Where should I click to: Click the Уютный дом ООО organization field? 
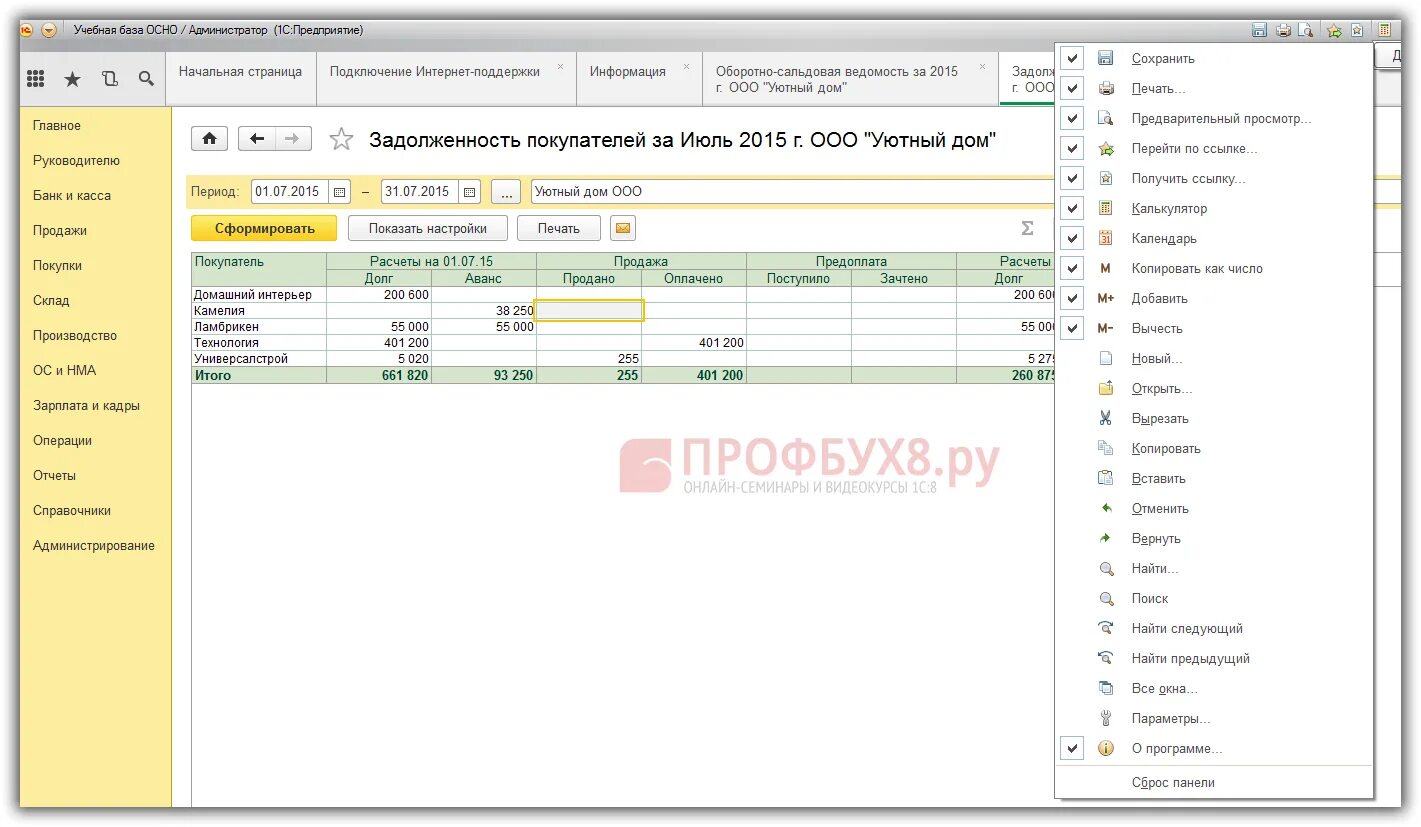click(792, 191)
